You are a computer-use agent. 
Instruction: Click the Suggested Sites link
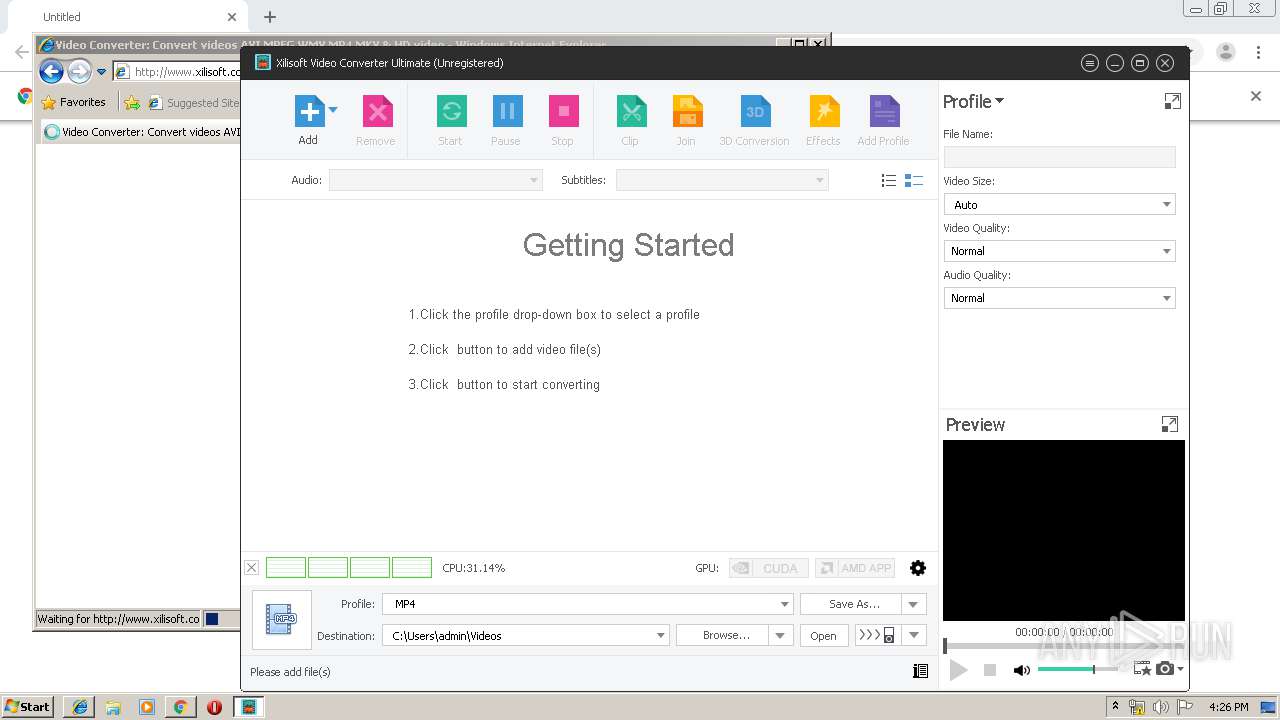click(x=194, y=102)
